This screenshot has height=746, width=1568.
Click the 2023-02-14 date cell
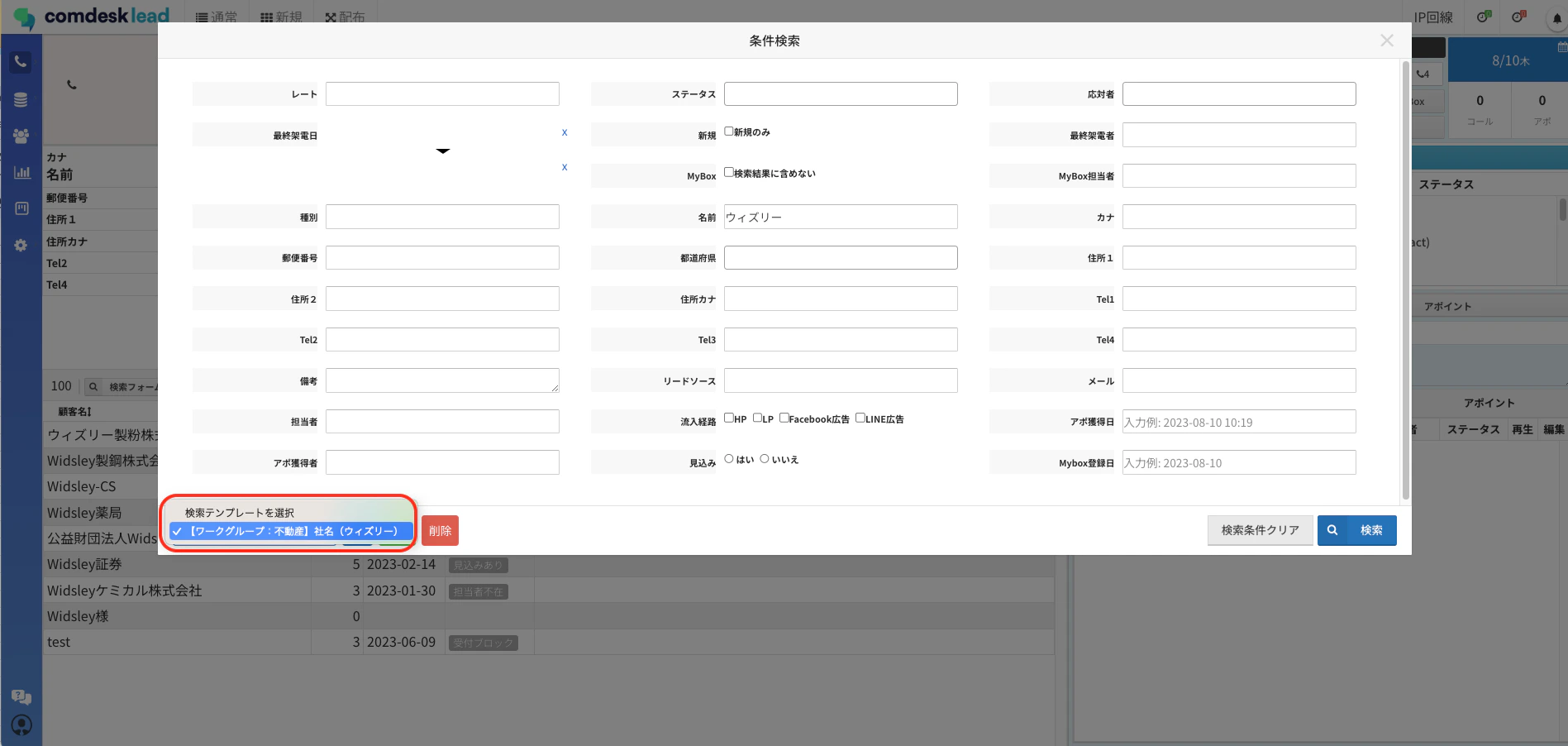(401, 564)
